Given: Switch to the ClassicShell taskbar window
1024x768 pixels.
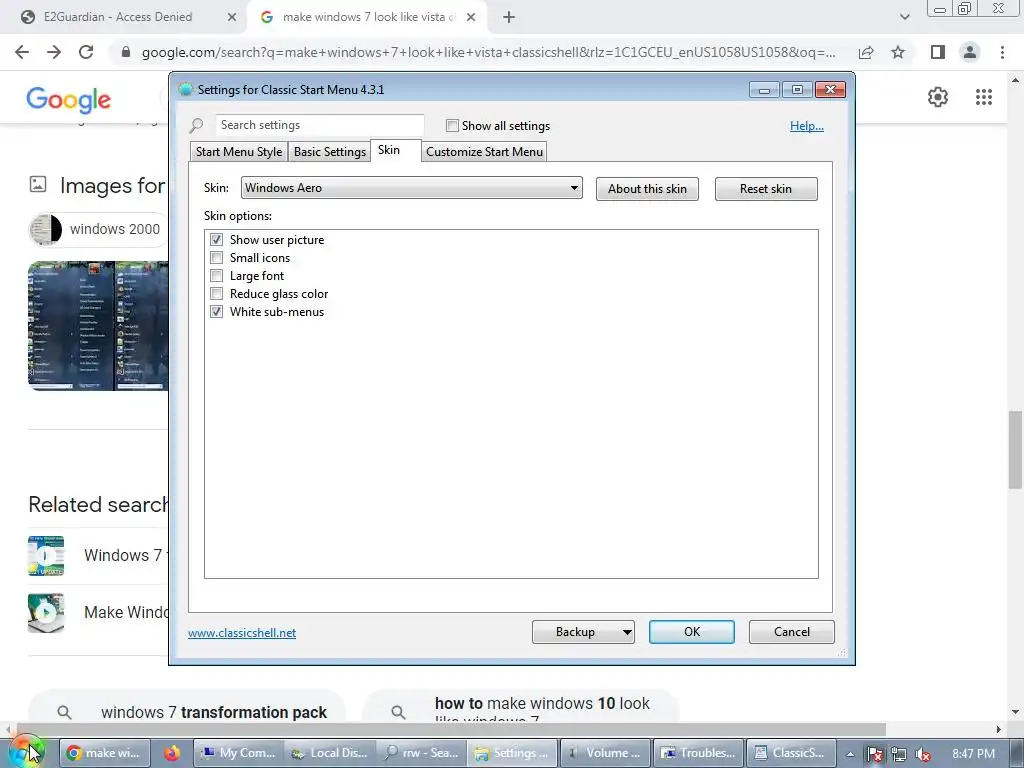Looking at the screenshot, I should pos(790,753).
